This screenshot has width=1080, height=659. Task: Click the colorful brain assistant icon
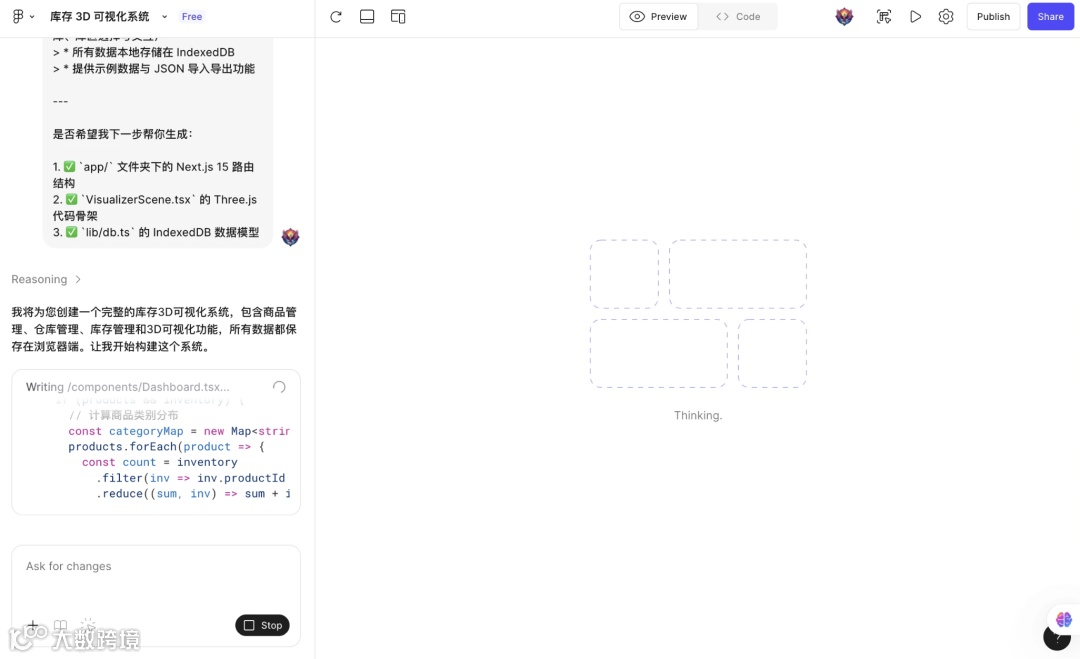[x=1063, y=619]
